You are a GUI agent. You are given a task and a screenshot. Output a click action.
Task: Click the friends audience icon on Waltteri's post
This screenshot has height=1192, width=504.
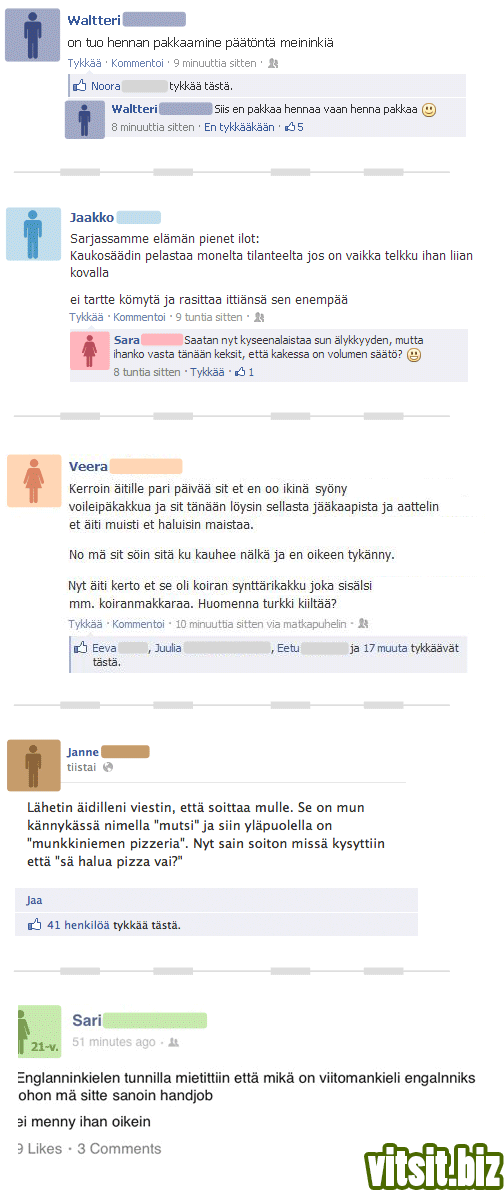pos(273,64)
